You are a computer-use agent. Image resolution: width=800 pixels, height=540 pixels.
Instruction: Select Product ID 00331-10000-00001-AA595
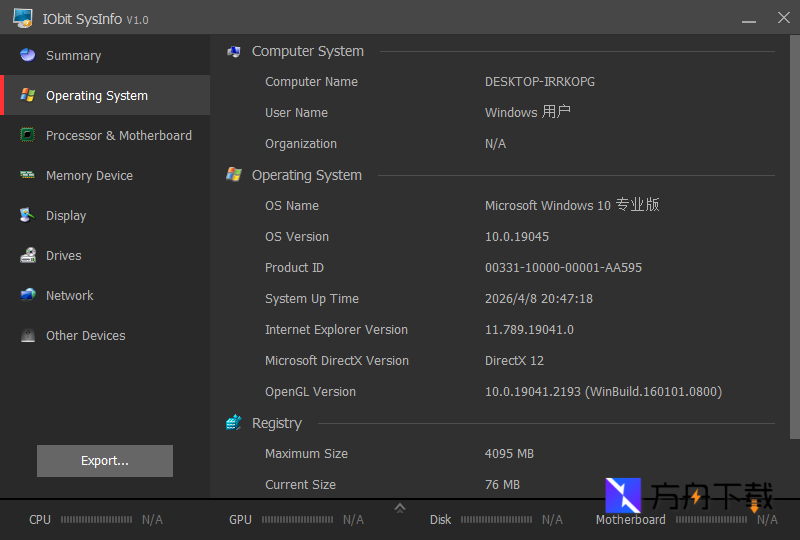(563, 268)
